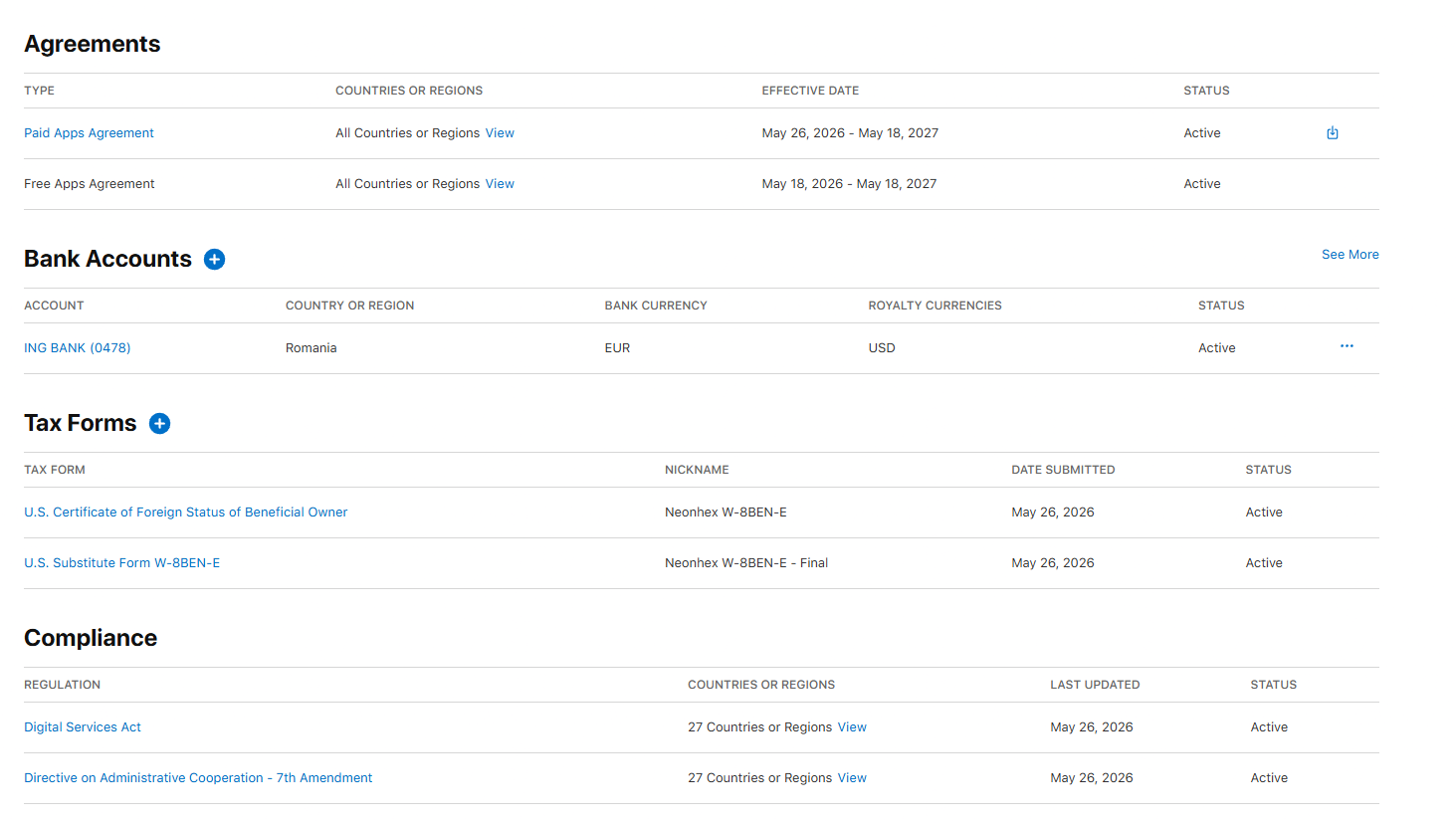
Task: Select the Free Apps Agreement text
Action: [90, 184]
